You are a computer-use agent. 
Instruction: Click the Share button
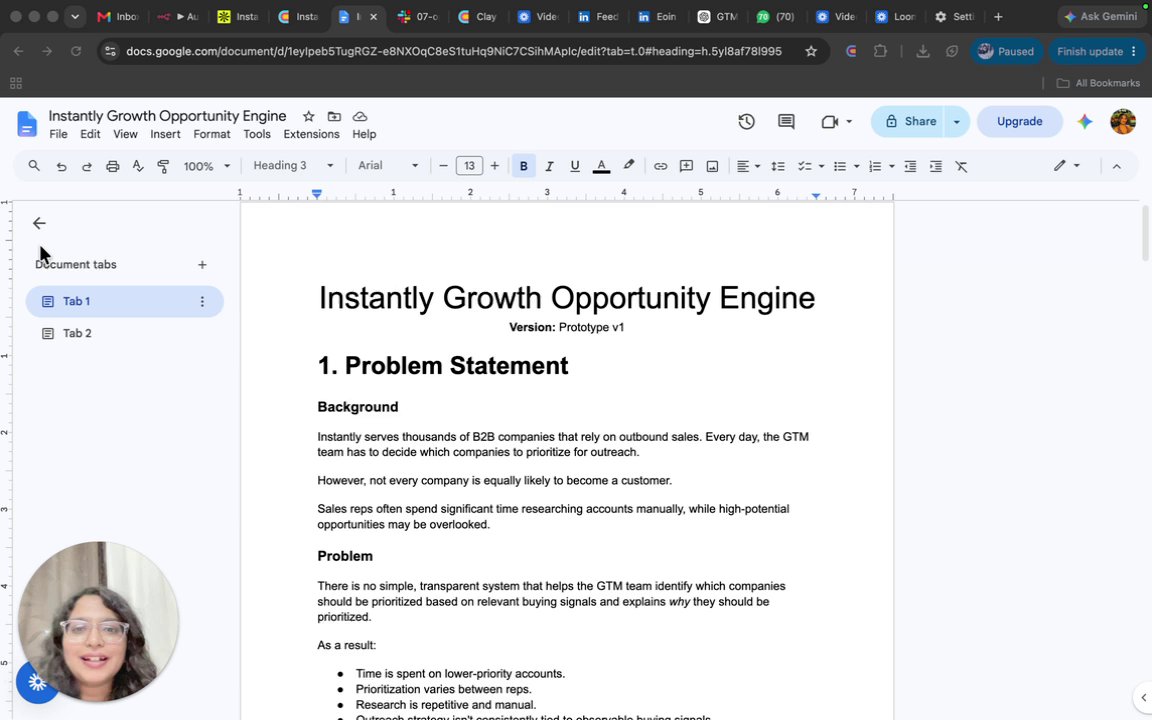(909, 121)
